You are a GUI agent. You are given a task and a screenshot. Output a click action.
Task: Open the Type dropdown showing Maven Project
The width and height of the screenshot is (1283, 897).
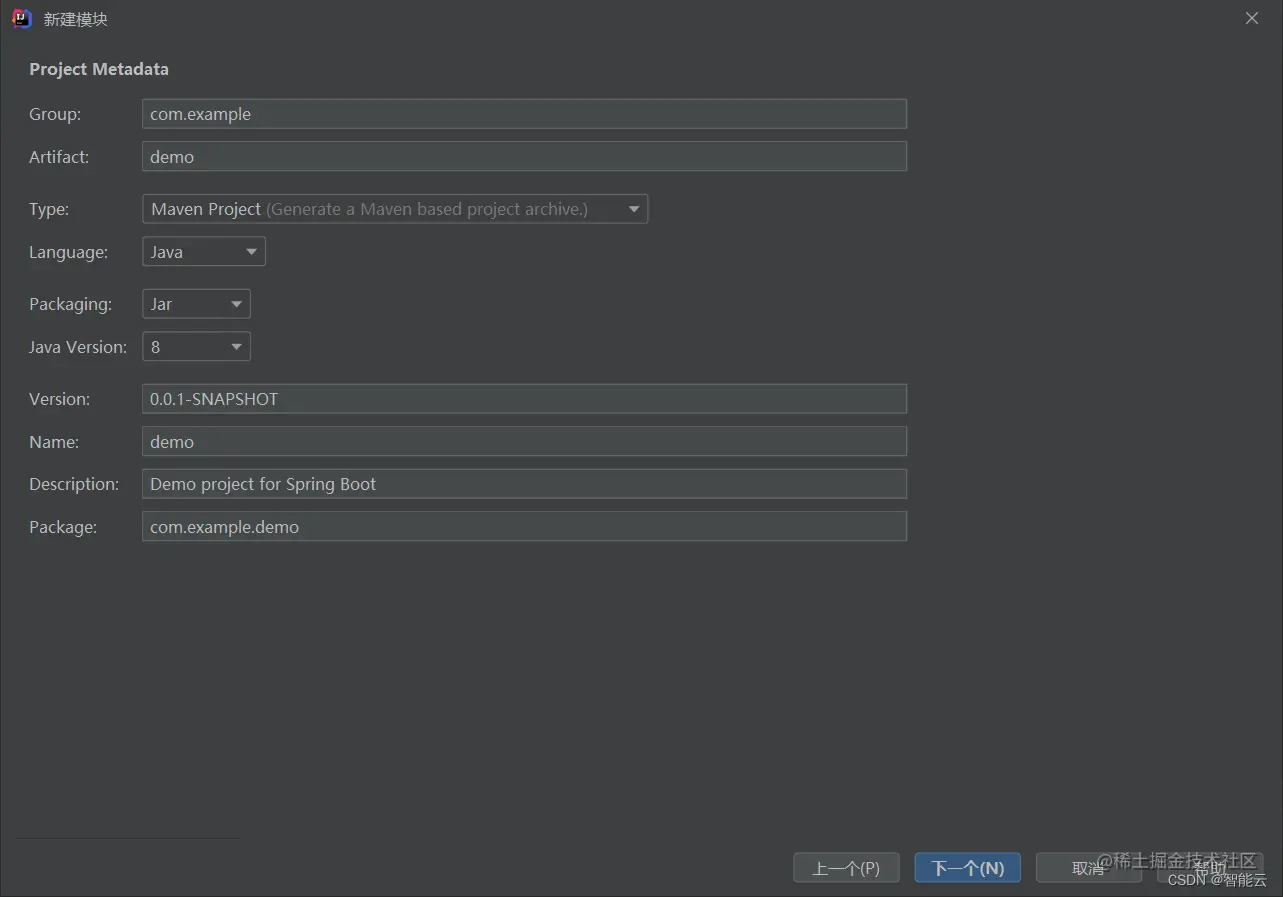[395, 209]
